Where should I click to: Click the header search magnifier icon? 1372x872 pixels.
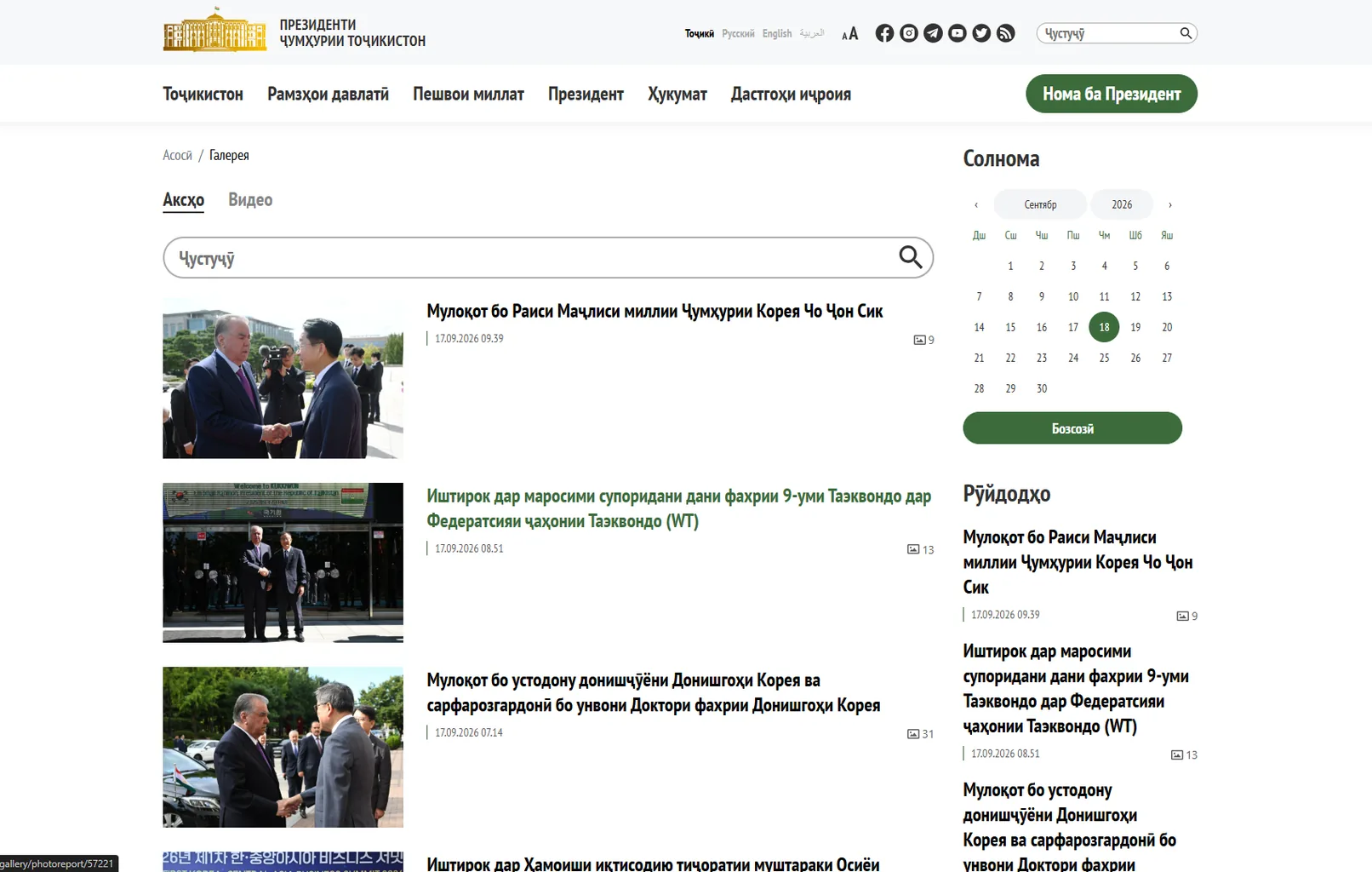[1186, 33]
